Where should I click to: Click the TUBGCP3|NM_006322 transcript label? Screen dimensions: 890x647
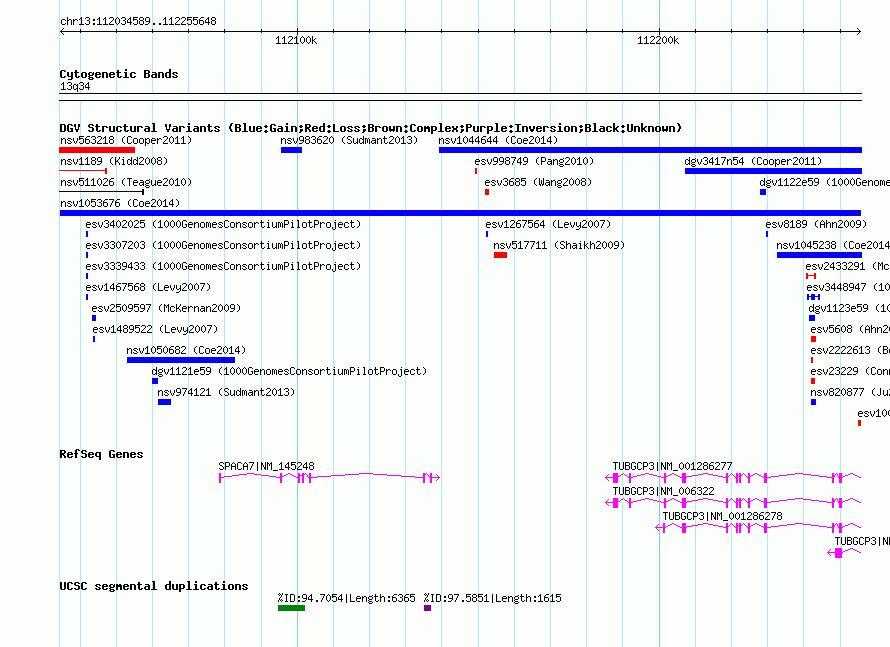[x=663, y=491]
